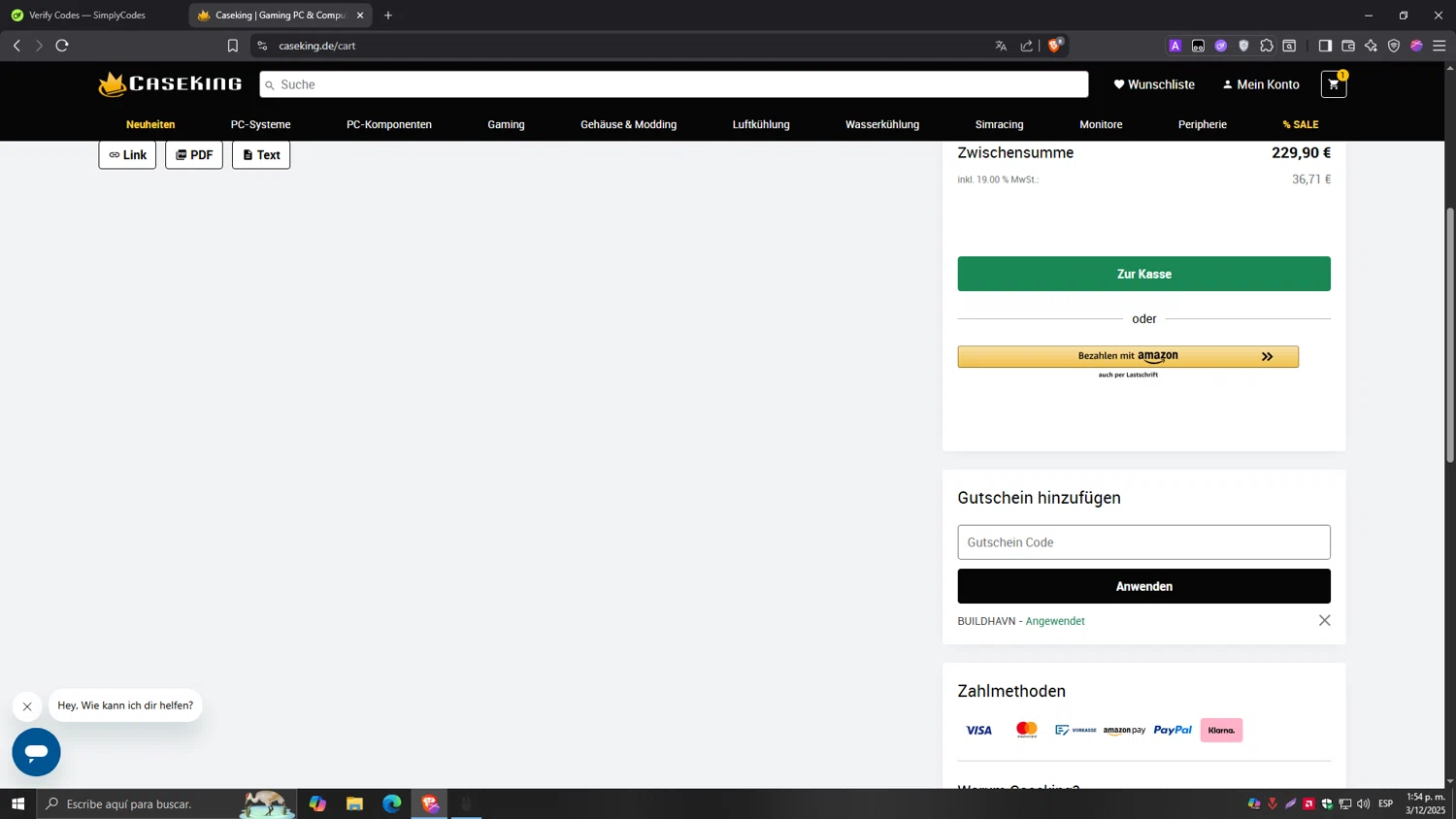The width and height of the screenshot is (1456, 819).
Task: Open Luftkühlung menu
Action: (761, 124)
